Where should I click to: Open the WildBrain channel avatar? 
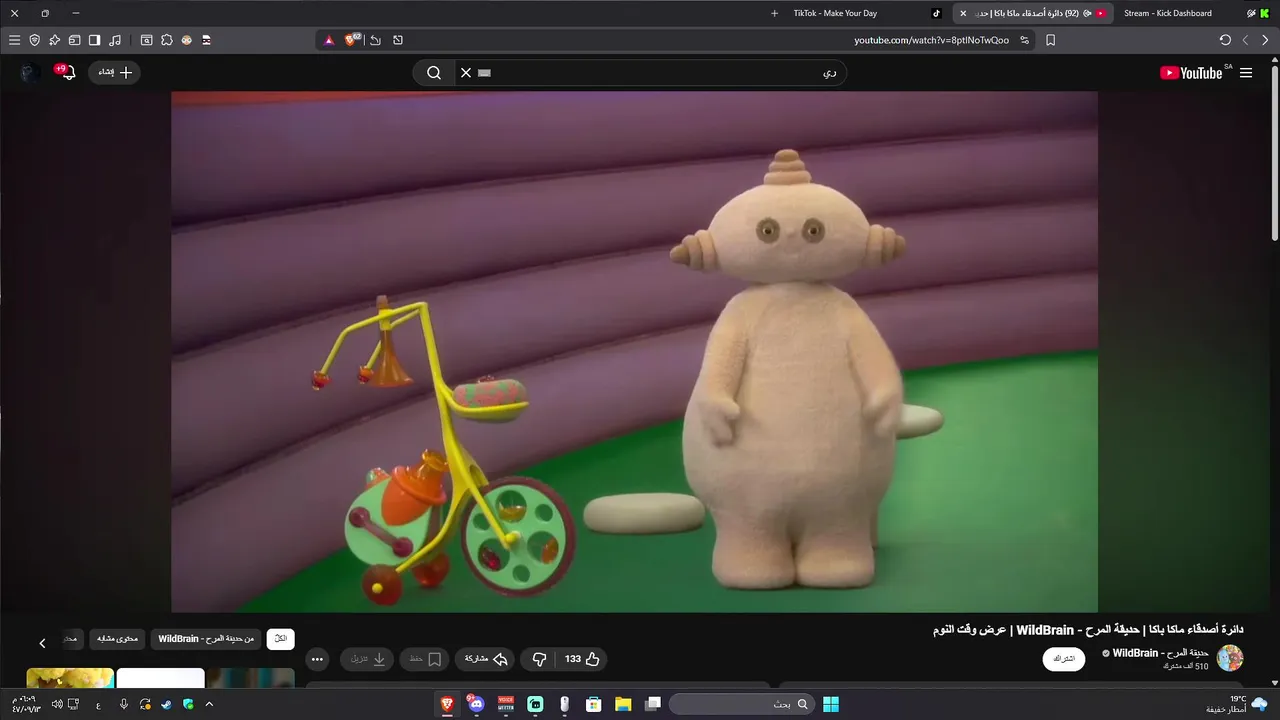[1230, 658]
